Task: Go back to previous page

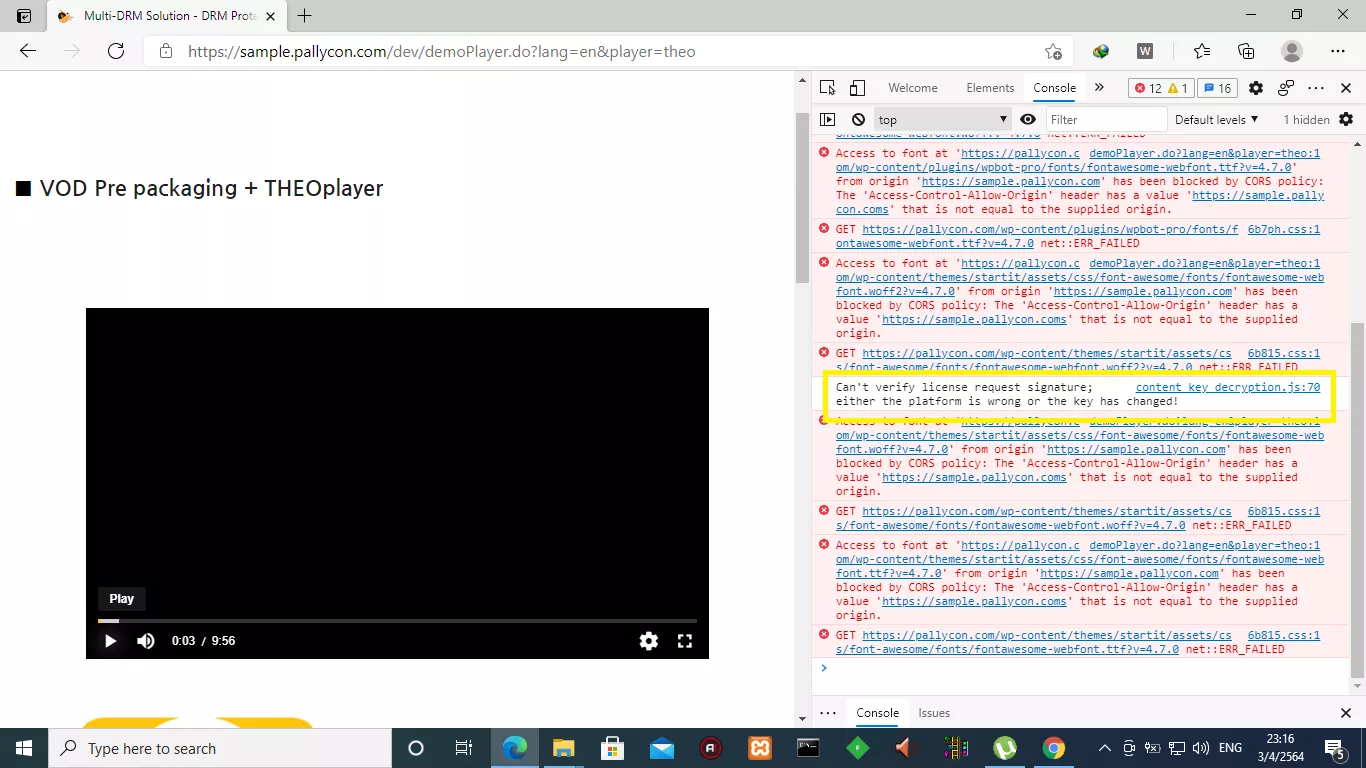Action: coord(28,51)
